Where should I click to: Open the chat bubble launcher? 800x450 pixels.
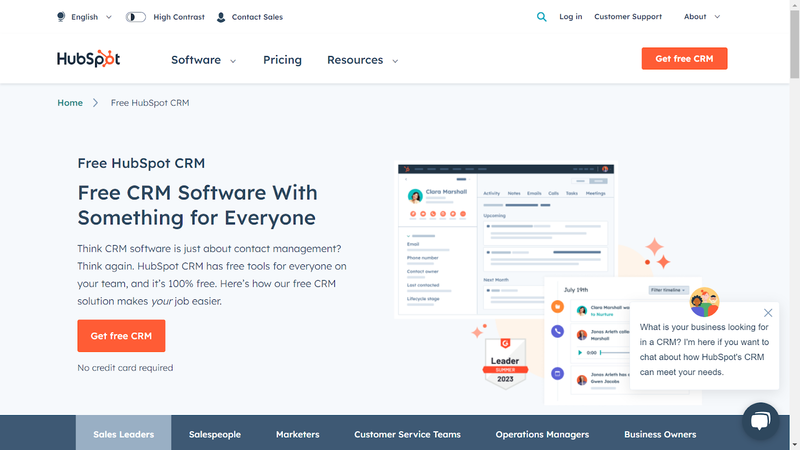[760, 421]
